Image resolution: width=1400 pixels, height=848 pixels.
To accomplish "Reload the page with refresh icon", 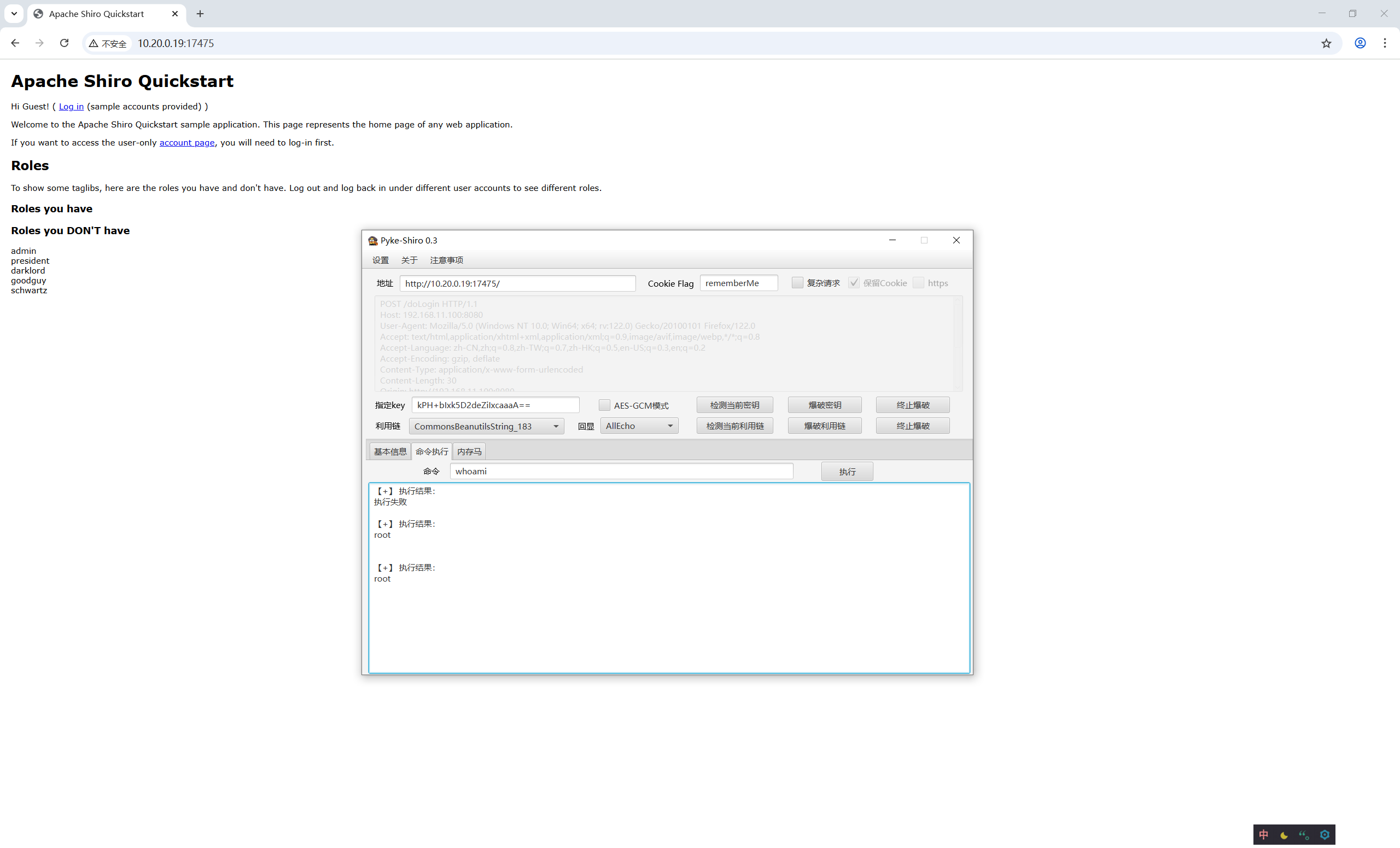I will point(64,43).
